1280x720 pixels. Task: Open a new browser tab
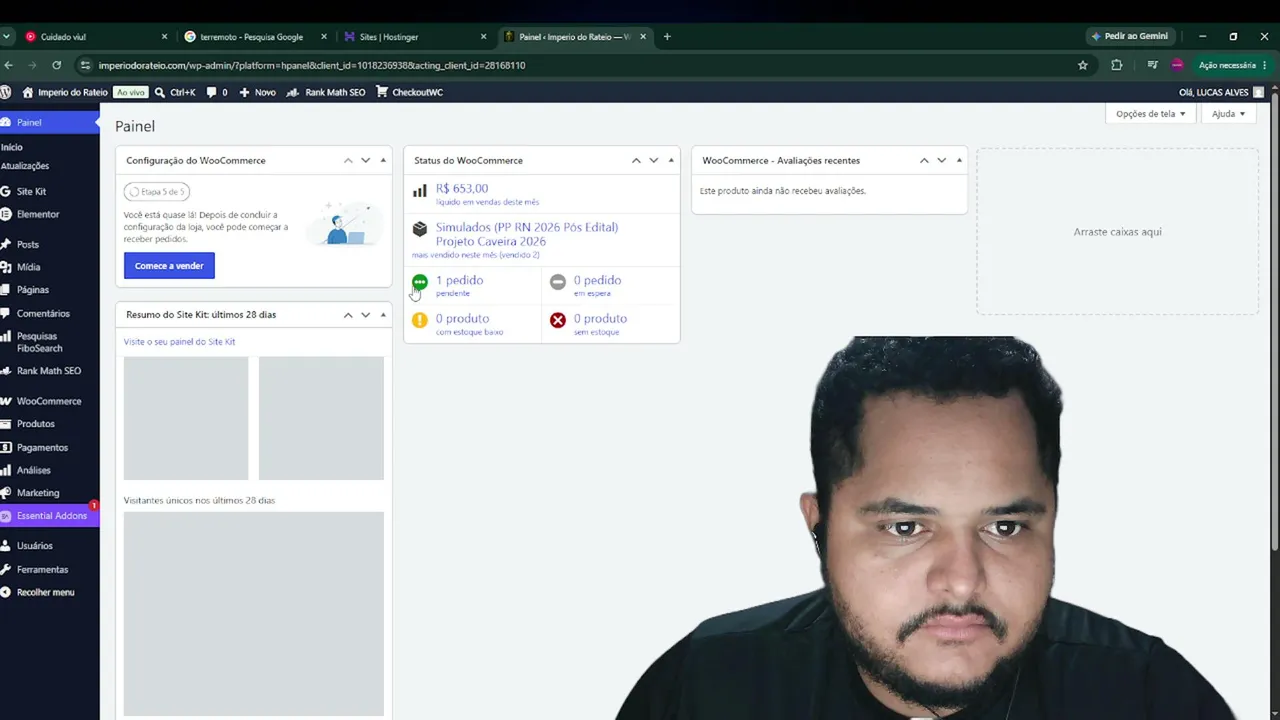667,37
